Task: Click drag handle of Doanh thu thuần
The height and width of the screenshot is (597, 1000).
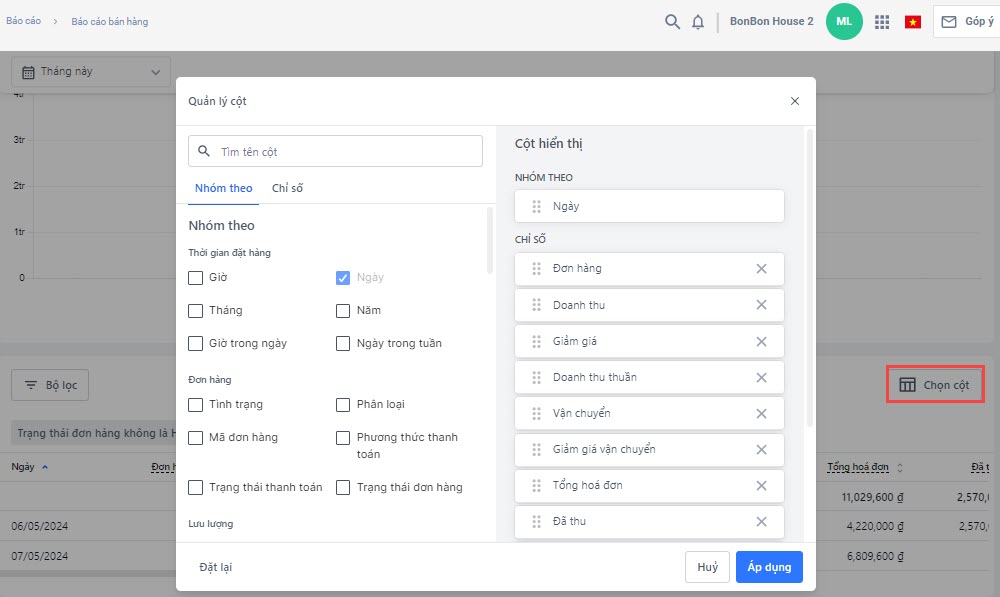Action: [537, 377]
